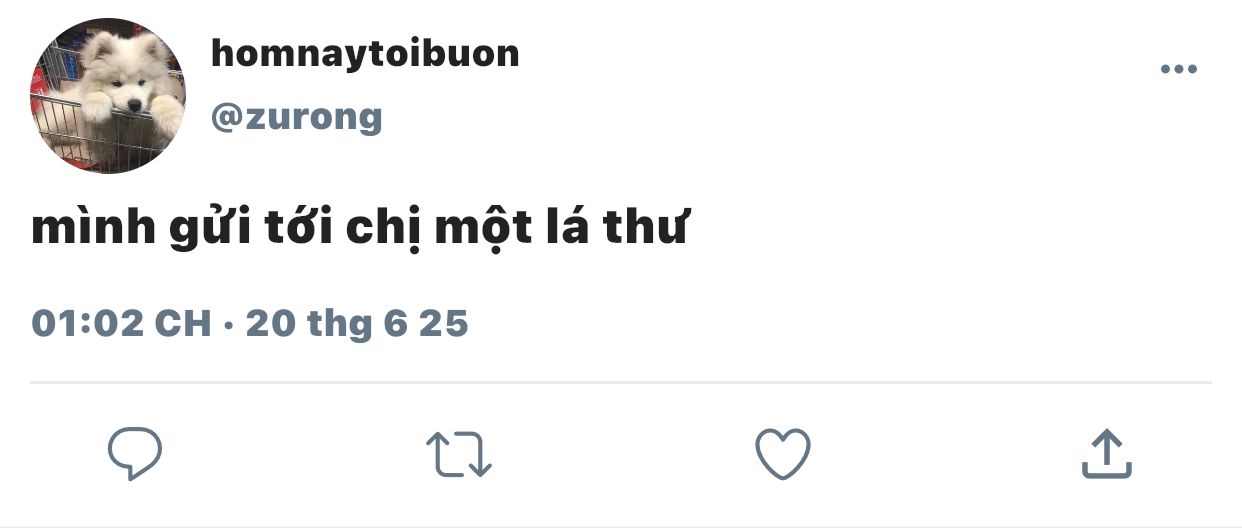This screenshot has width=1242, height=528.
Task: Open the share sheet with upload arrow icon
Action: click(1107, 454)
